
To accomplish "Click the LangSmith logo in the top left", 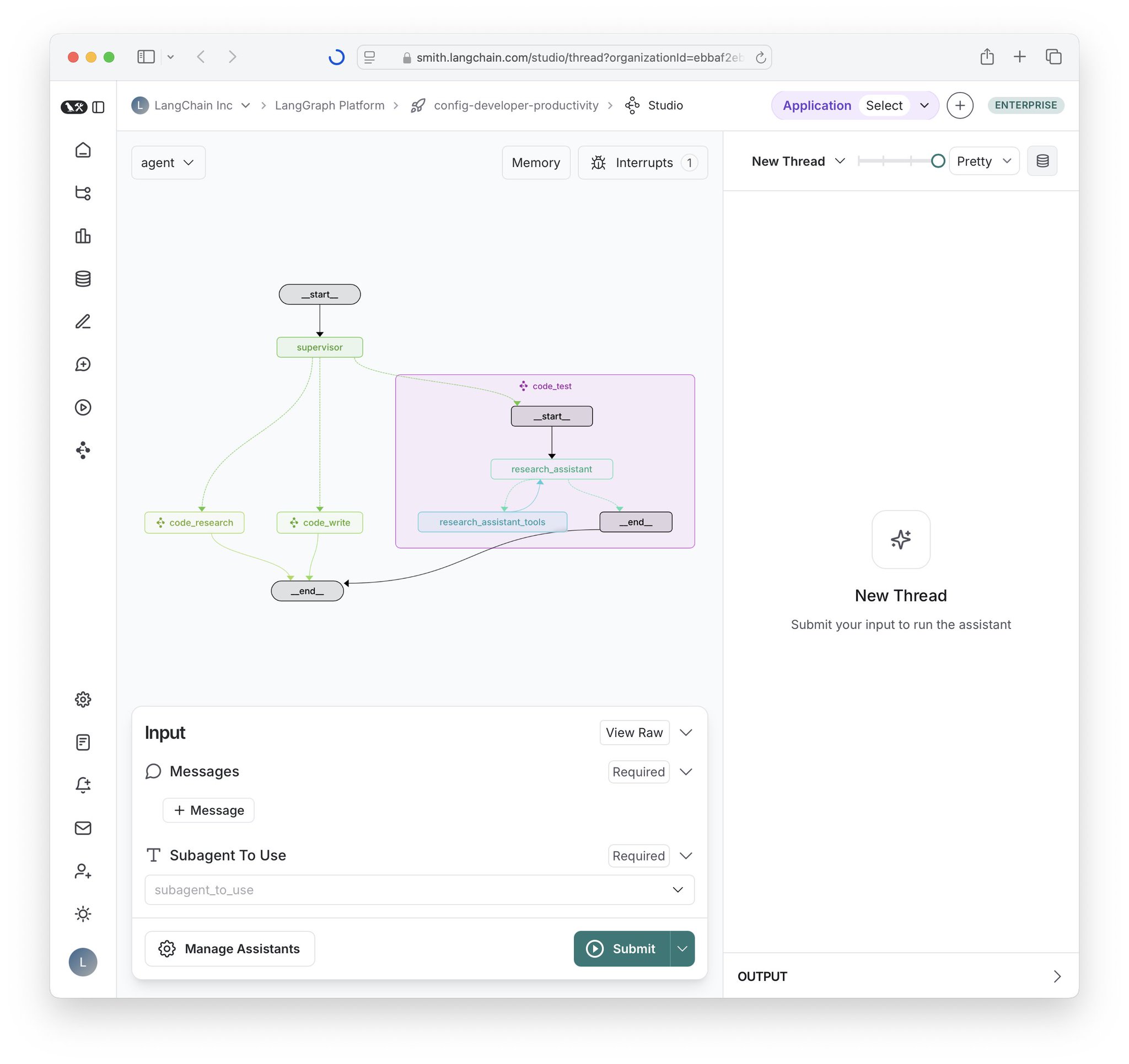I will (74, 107).
